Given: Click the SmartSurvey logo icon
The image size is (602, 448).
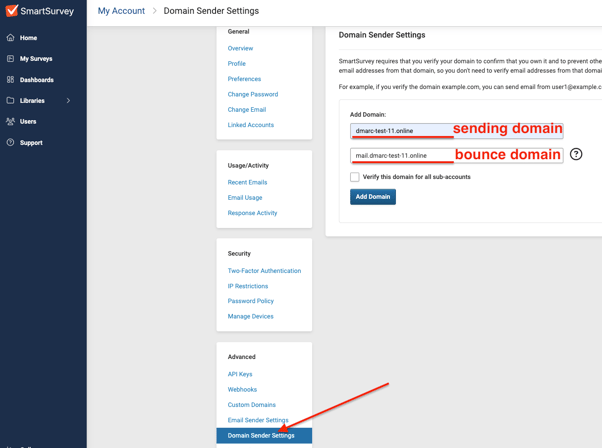Looking at the screenshot, I should pos(12,11).
